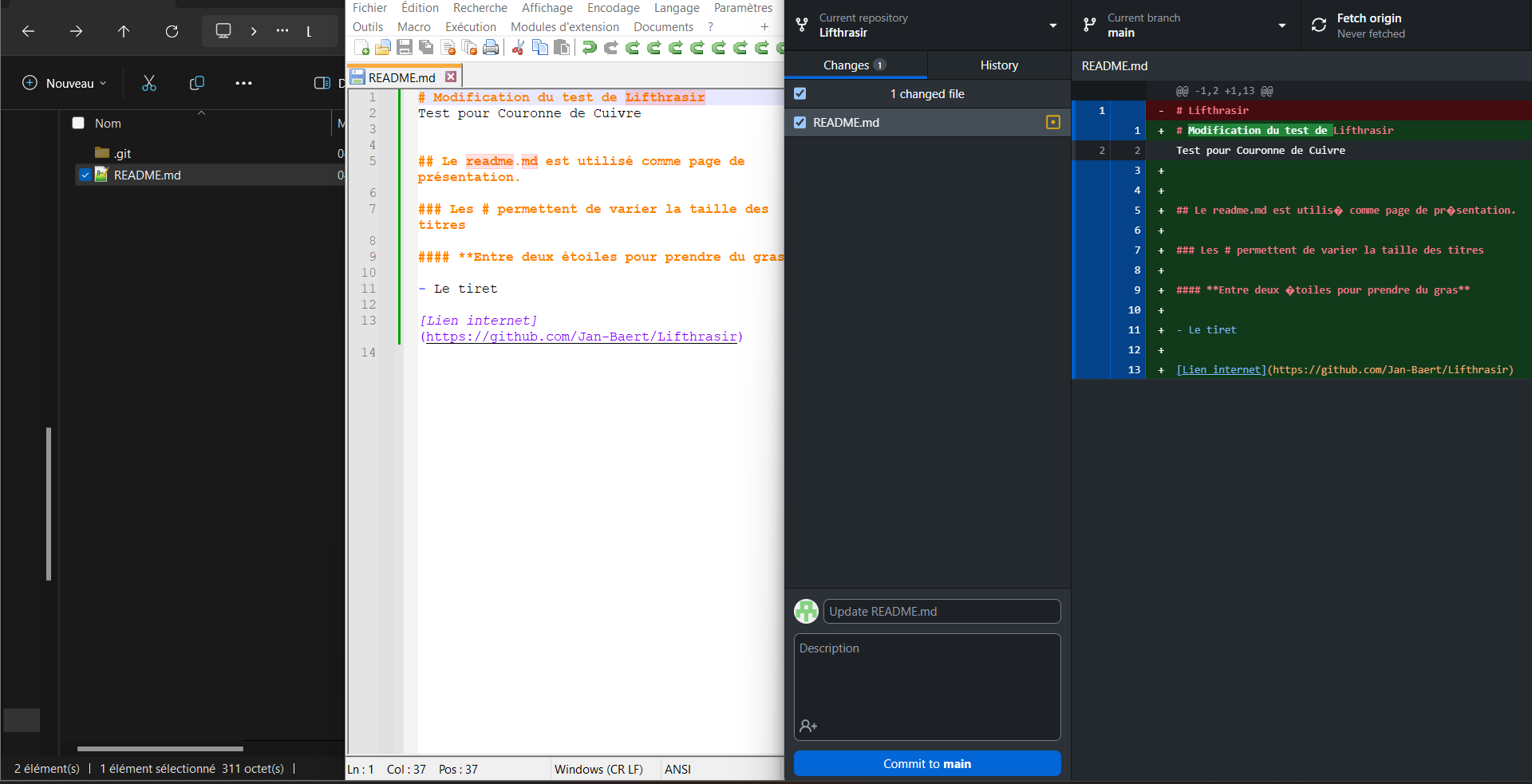Click the Close all documents icon in Notepad++
This screenshot has height=784, width=1532.
click(469, 48)
